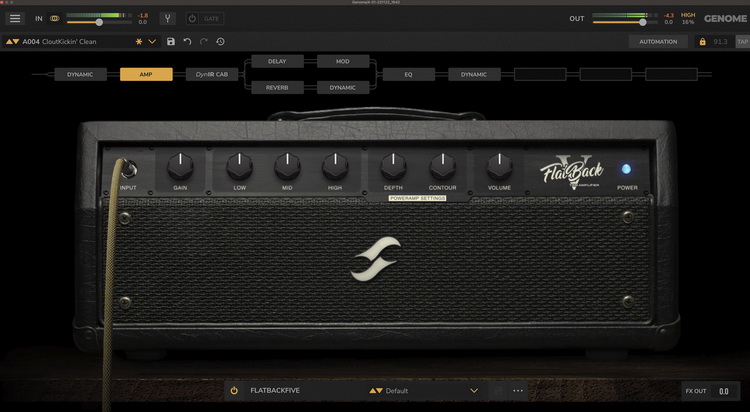Click the FX OUT 0.0 value
The width and height of the screenshot is (750, 412).
(x=724, y=391)
